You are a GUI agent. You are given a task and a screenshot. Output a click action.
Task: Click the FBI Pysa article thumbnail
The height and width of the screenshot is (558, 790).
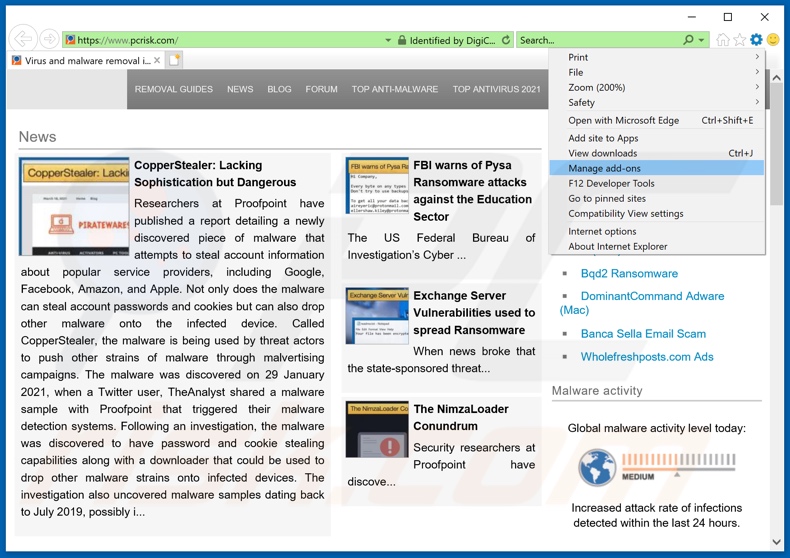377,185
